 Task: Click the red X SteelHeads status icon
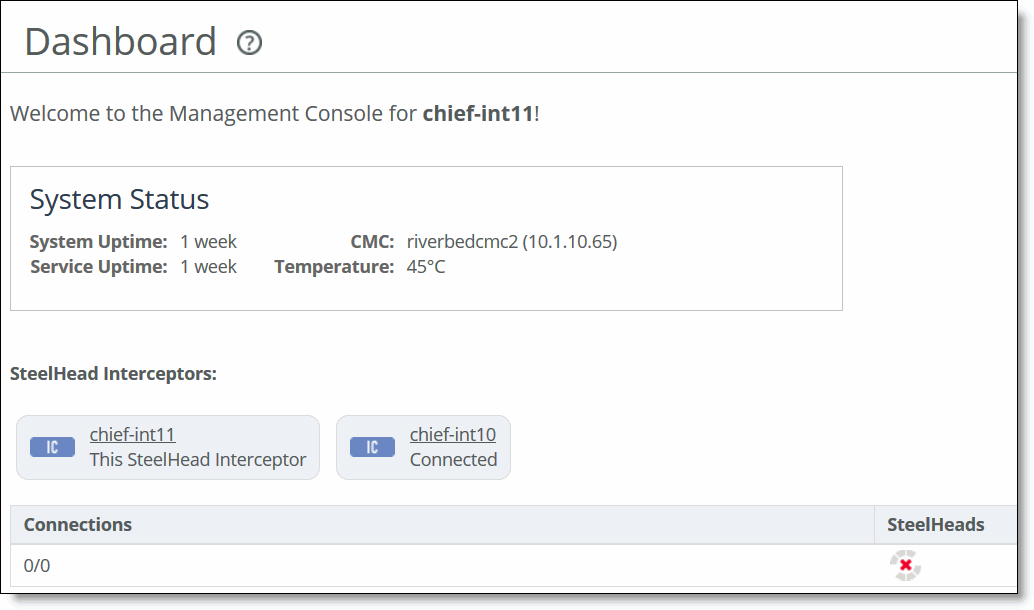pyautogui.click(x=905, y=565)
